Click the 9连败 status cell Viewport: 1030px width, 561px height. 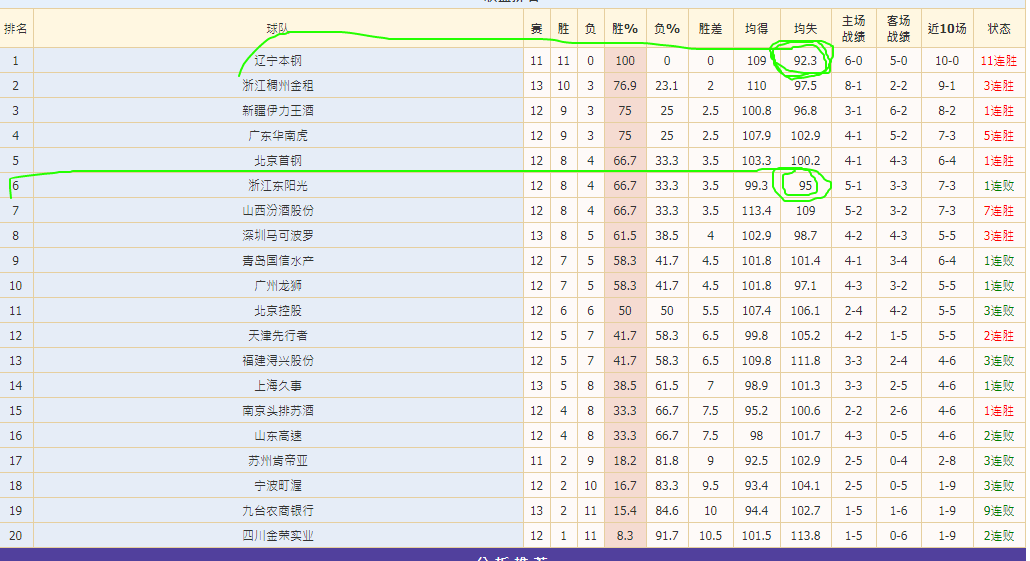pyautogui.click(x=999, y=510)
